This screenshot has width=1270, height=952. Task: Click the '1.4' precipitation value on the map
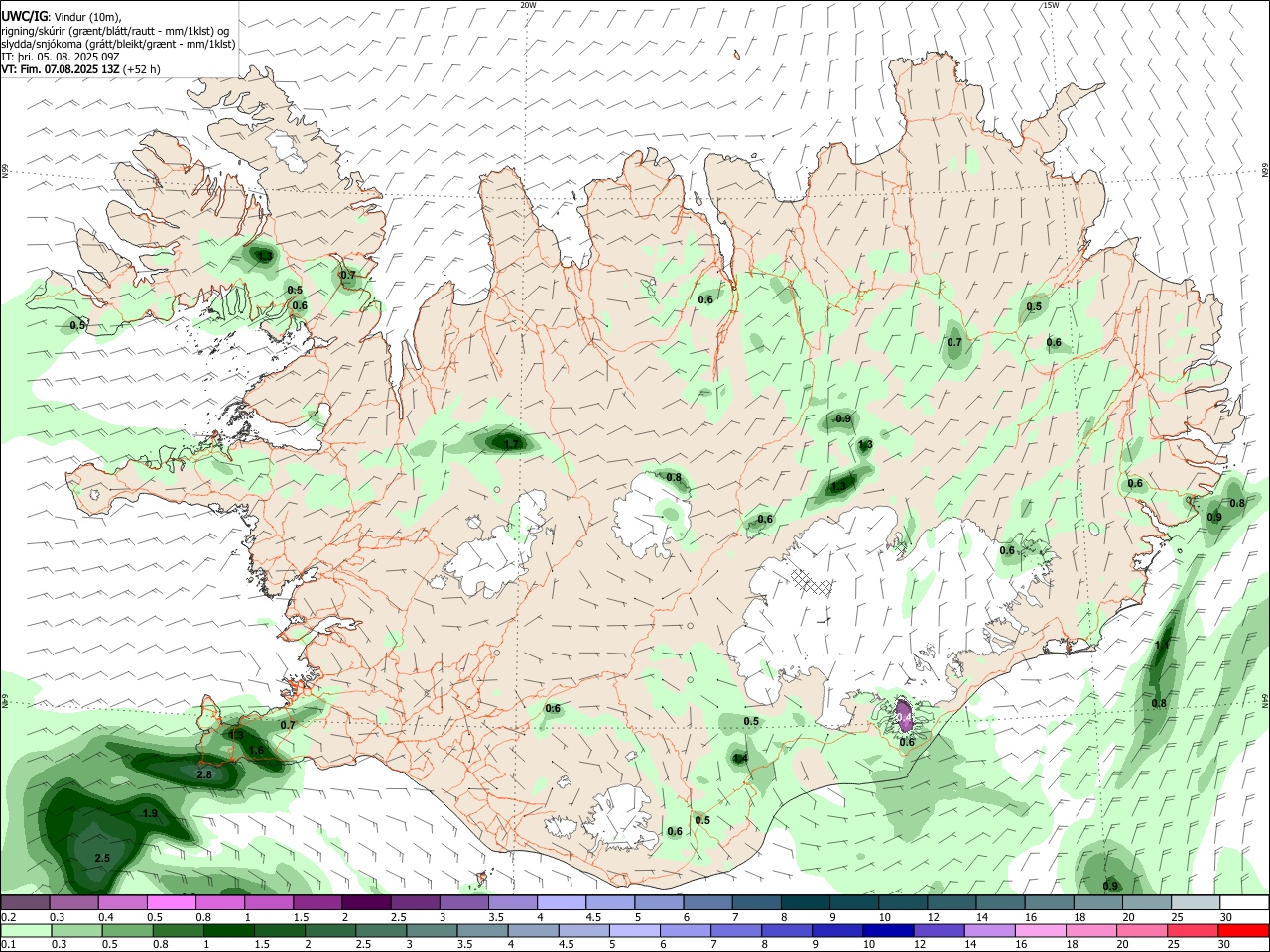(x=740, y=759)
